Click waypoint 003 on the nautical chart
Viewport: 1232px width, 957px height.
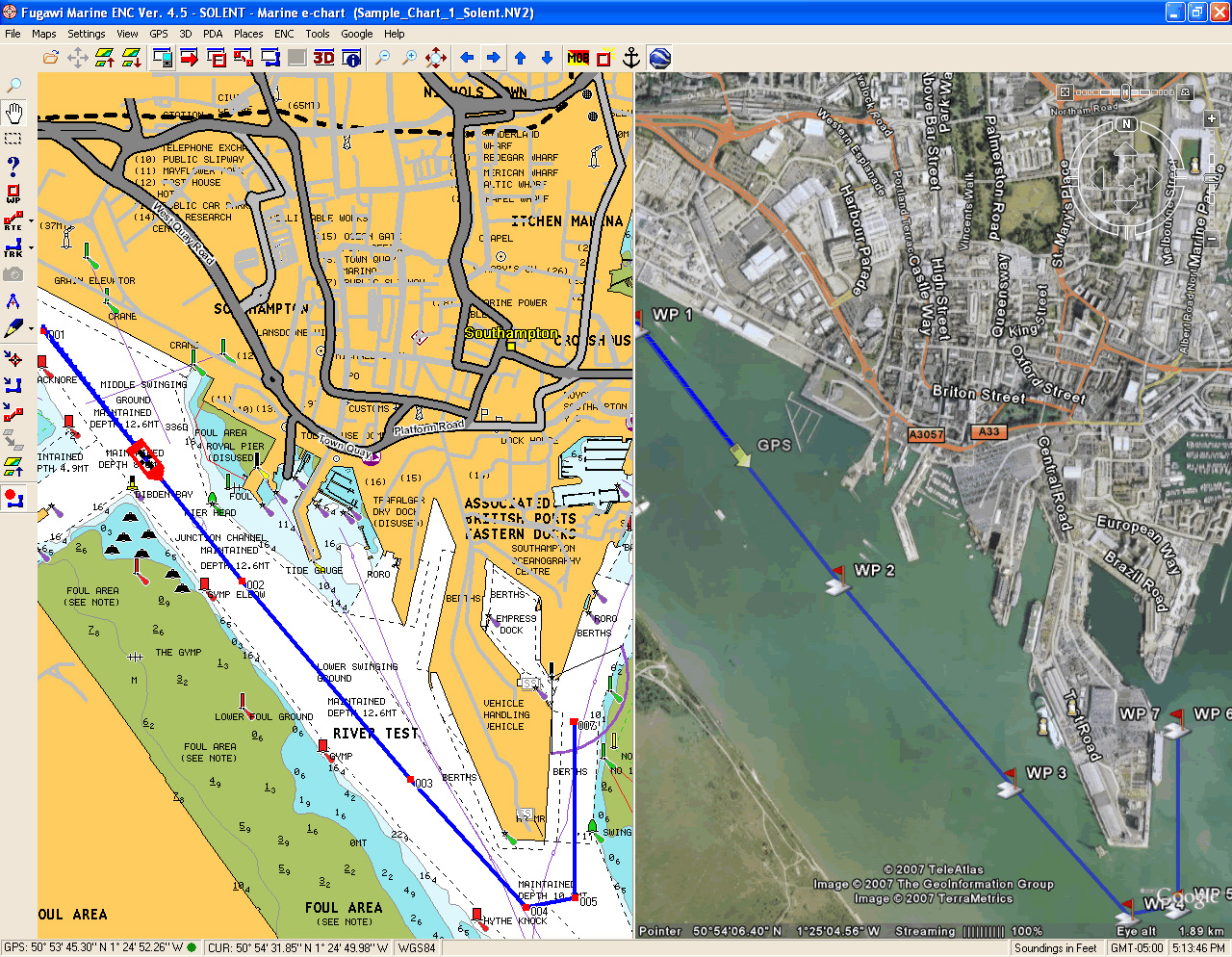click(411, 780)
